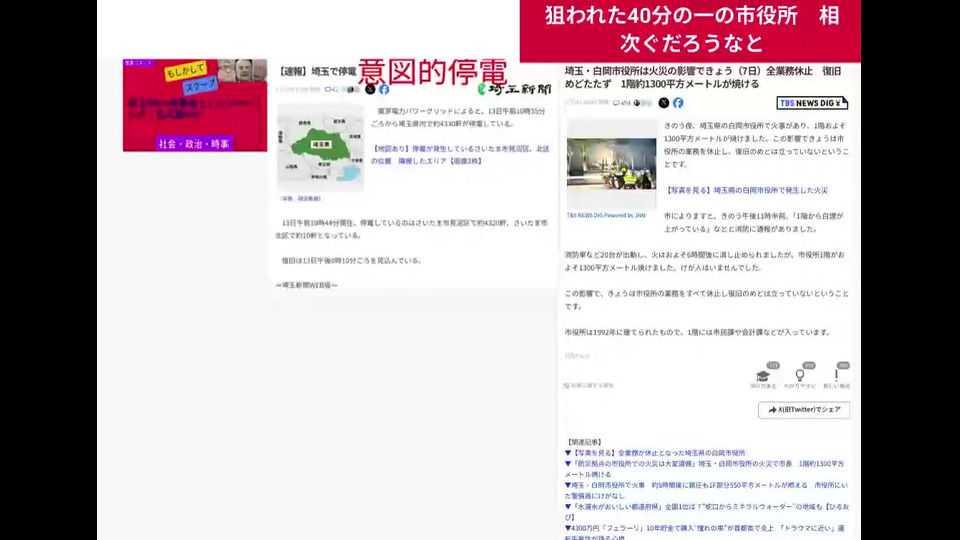This screenshot has width=960, height=540.
Task: Click paragraph starting この影響で、きょうは市役所
Action: point(707,300)
